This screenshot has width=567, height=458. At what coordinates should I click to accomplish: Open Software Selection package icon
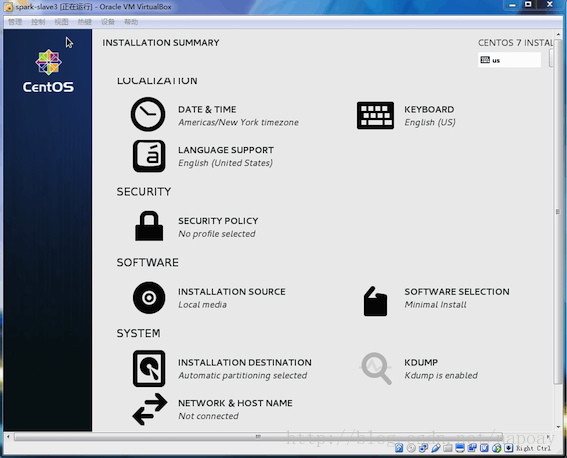tap(375, 301)
